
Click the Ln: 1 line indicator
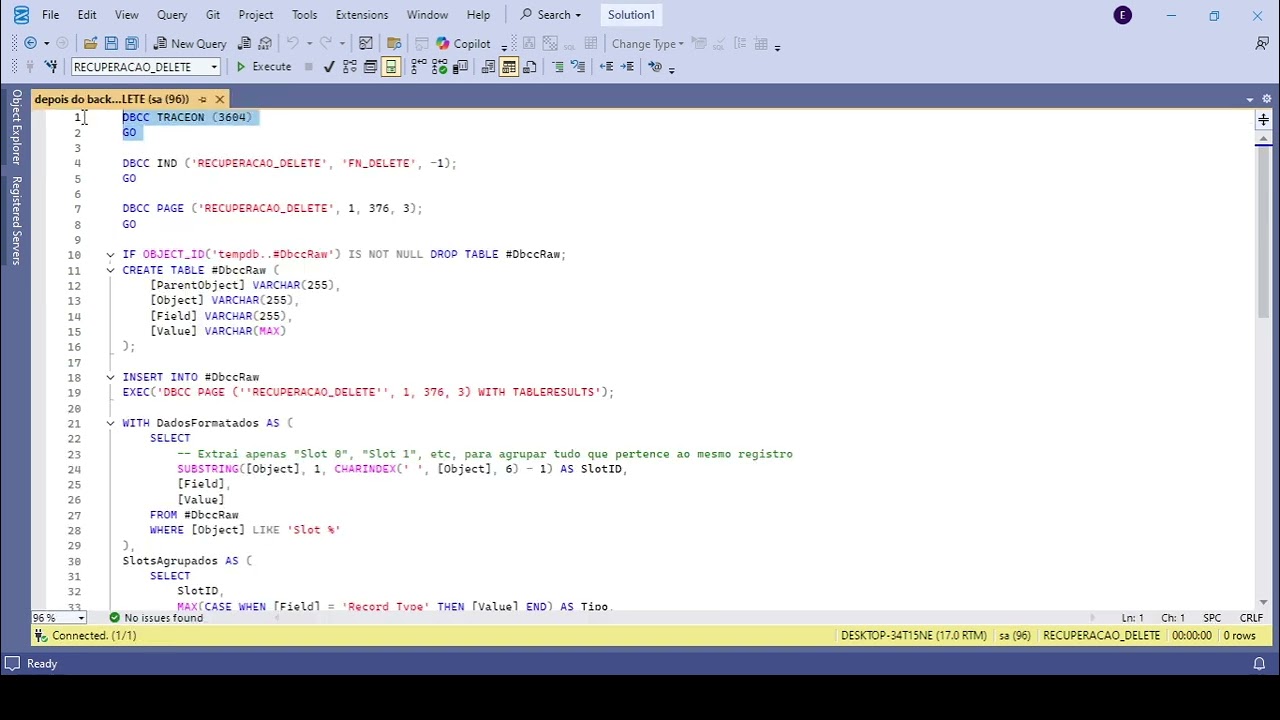1132,618
